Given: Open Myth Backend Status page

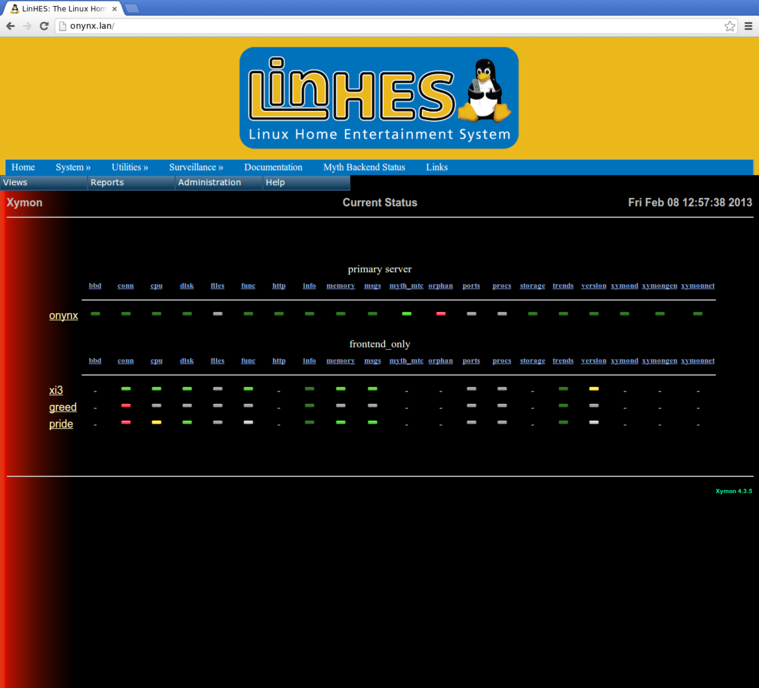Looking at the screenshot, I should click(364, 167).
